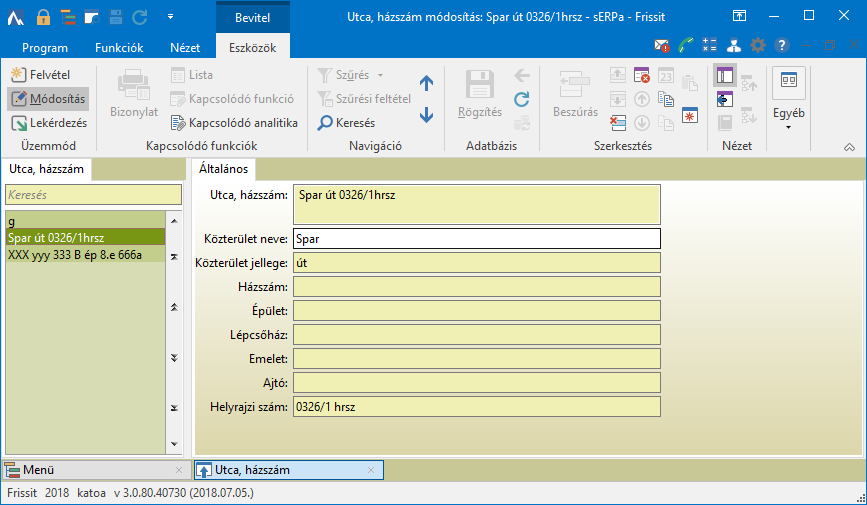Click the Házszám input field
This screenshot has width=867, height=505.
[476, 287]
